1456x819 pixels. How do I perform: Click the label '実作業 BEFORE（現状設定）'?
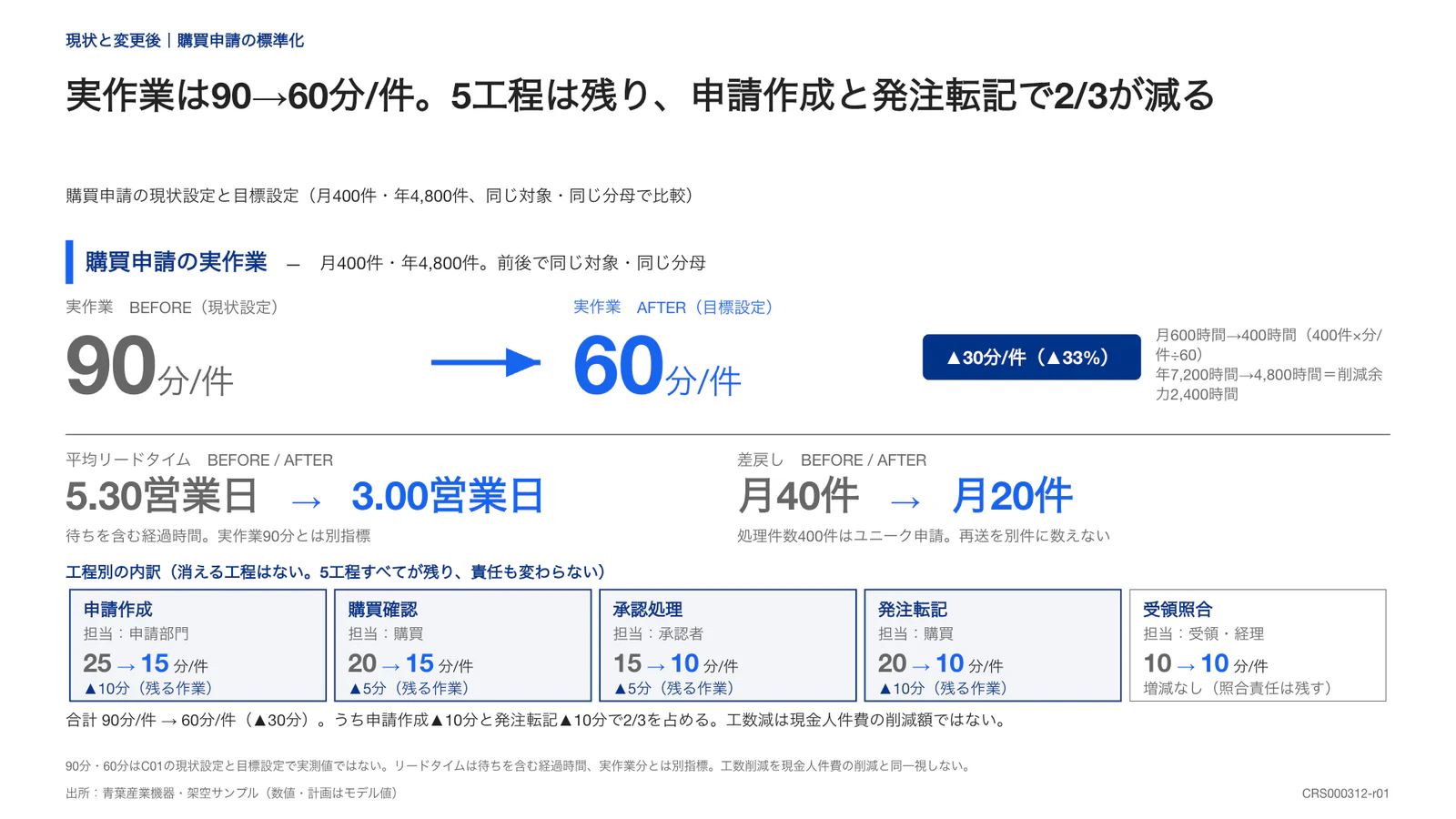click(x=172, y=308)
